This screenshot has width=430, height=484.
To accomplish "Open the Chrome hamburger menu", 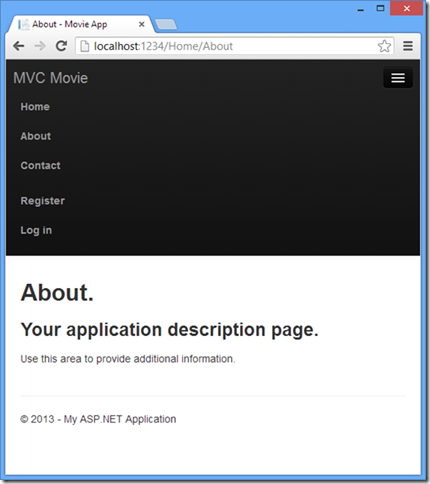I will coord(408,46).
